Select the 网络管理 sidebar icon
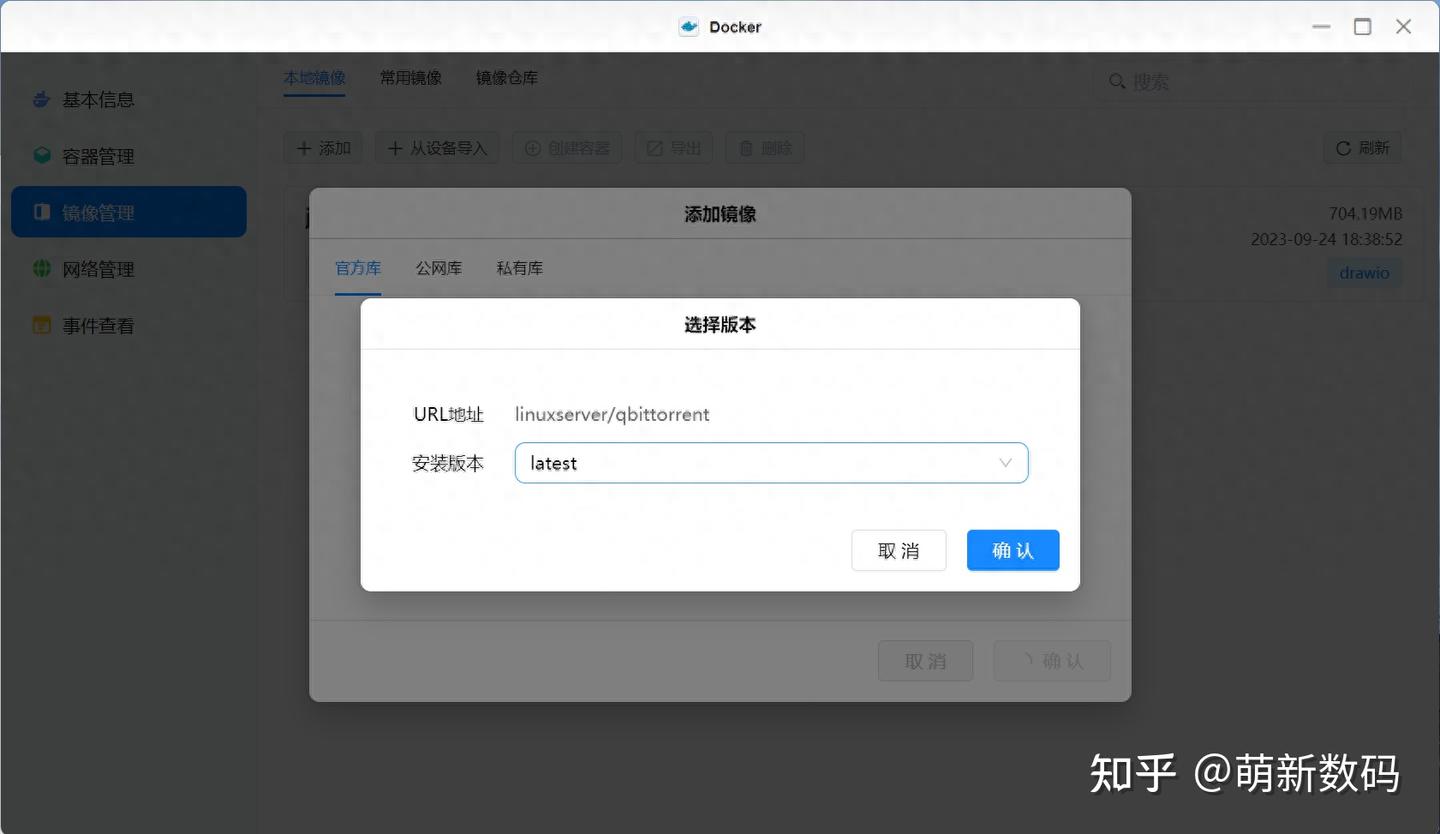Screen dimensions: 1440x834 (x=40, y=268)
